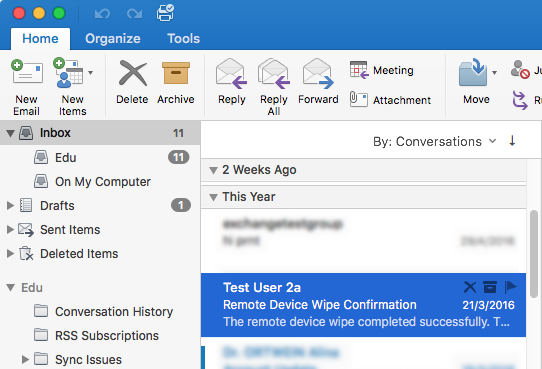Open the New Items dropdown arrow
542x369 pixels.
(90, 73)
